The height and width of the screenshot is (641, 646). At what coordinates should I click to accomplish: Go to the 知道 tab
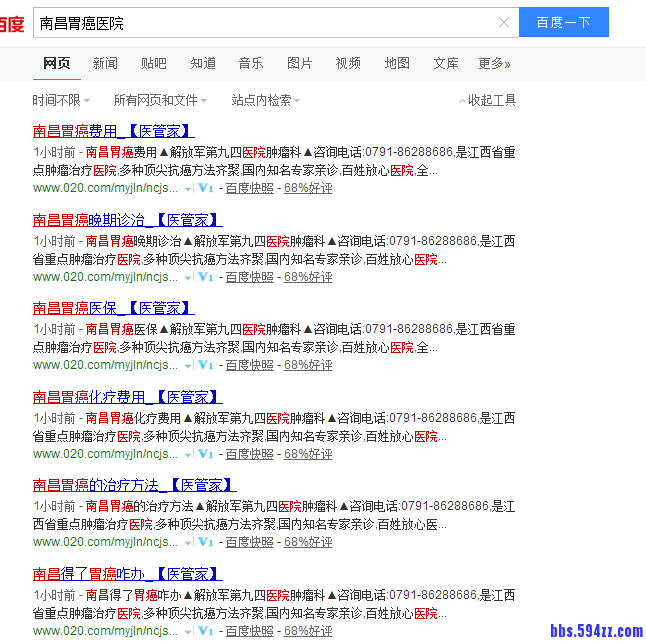tap(203, 63)
